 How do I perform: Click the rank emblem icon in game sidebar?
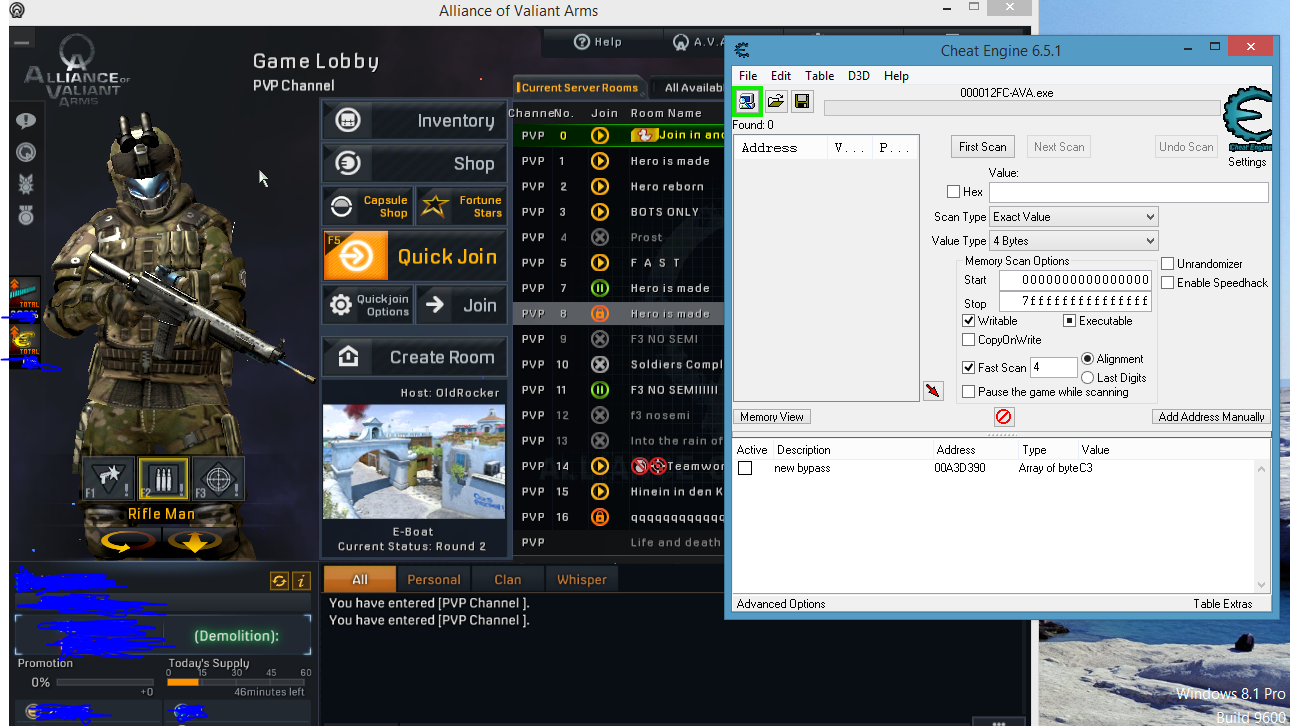pos(26,184)
